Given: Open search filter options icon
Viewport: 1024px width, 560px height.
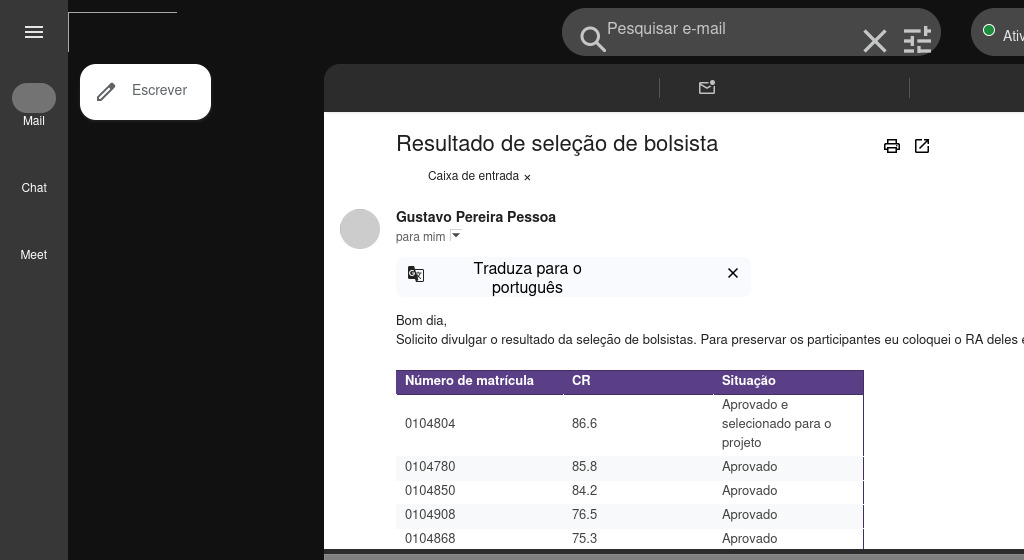Looking at the screenshot, I should click(917, 40).
